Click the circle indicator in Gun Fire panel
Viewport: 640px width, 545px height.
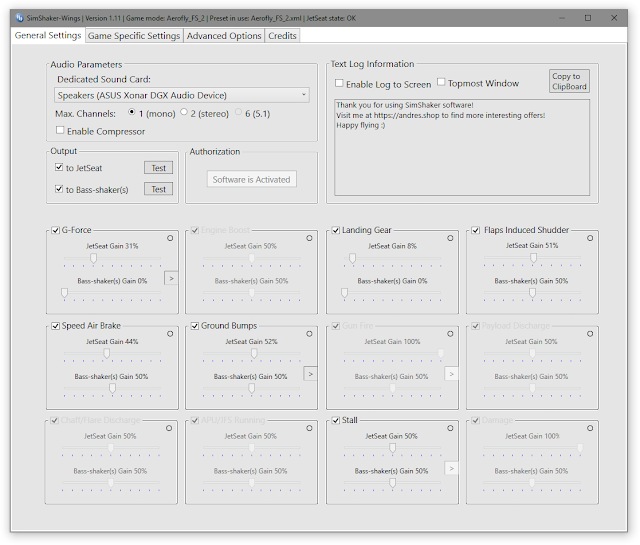pos(450,334)
